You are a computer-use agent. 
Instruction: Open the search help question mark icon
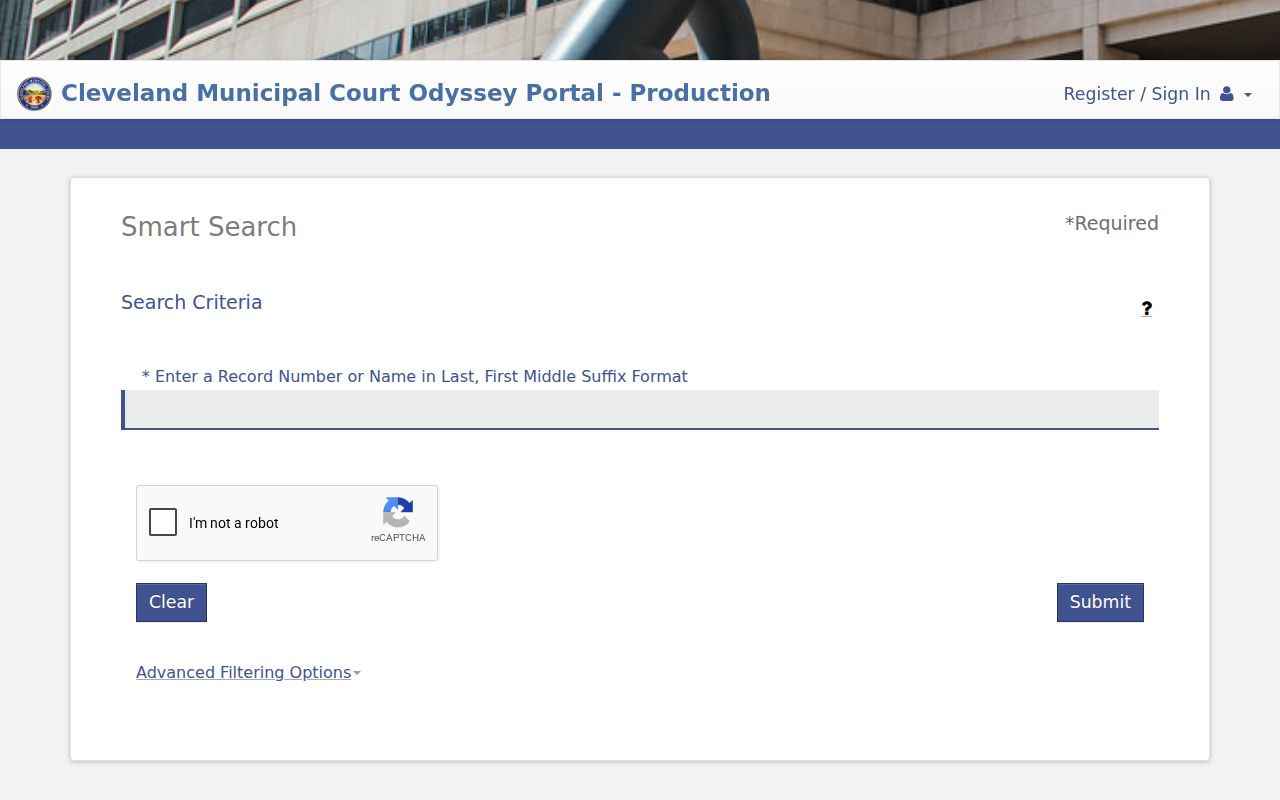(1146, 309)
